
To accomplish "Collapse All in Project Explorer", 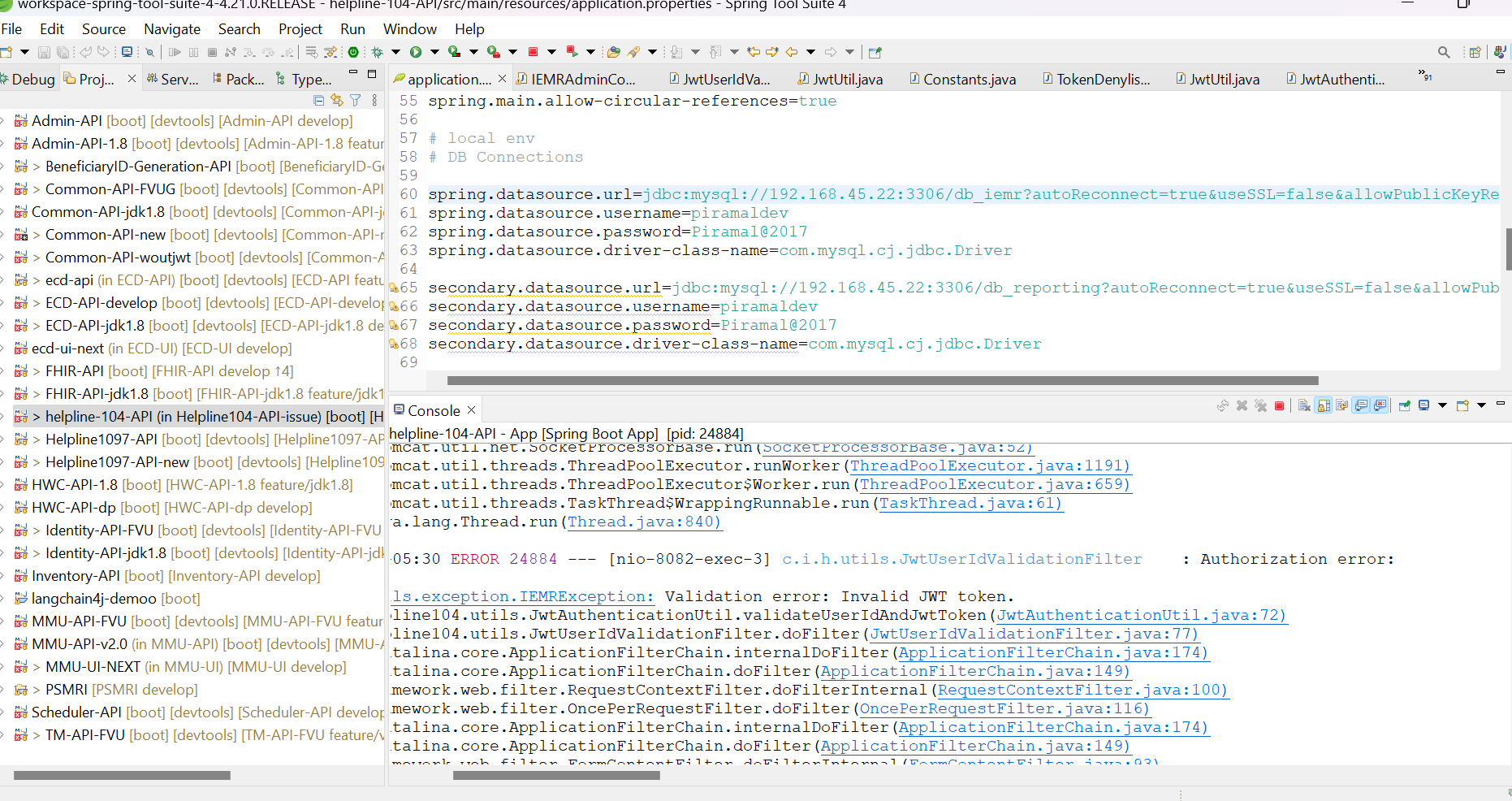I will (318, 100).
